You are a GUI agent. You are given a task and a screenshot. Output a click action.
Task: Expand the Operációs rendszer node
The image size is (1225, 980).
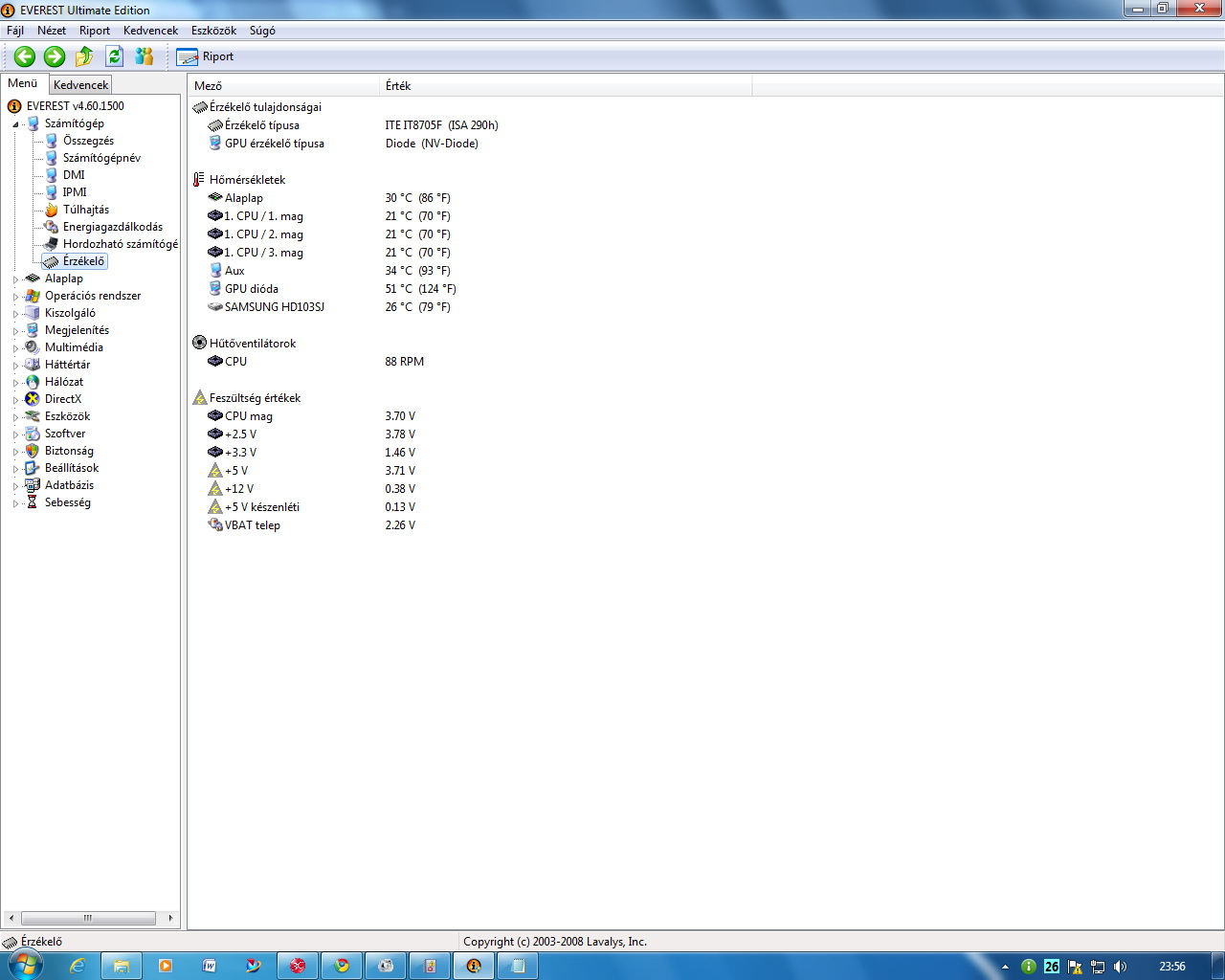(15, 297)
